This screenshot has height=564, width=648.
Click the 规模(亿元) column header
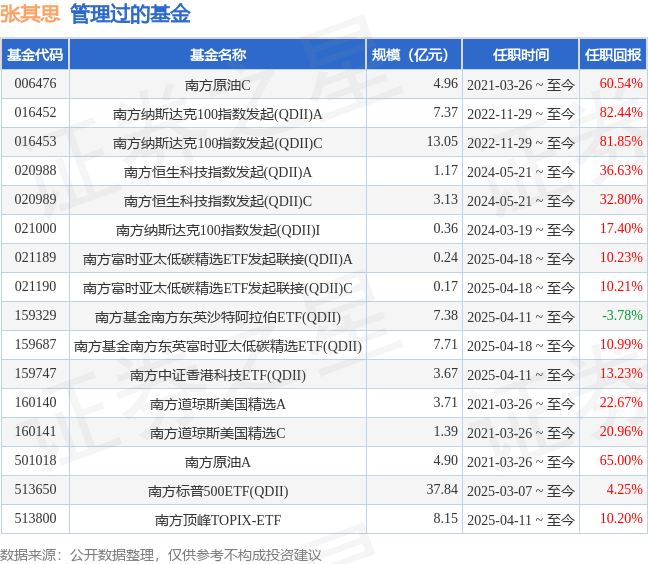(414, 55)
